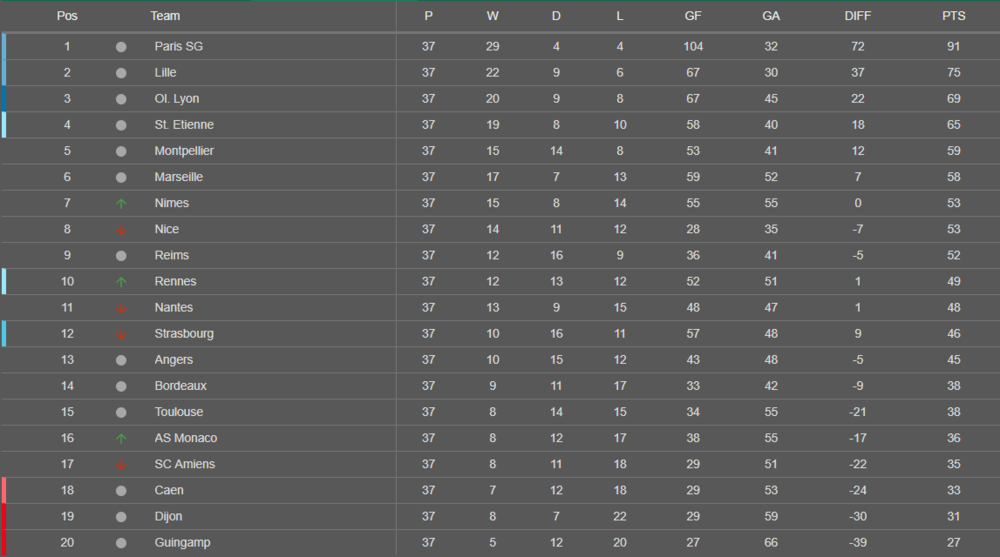Click the red relegation marker beside Dijon
The width and height of the screenshot is (1000, 557).
tap(3, 517)
